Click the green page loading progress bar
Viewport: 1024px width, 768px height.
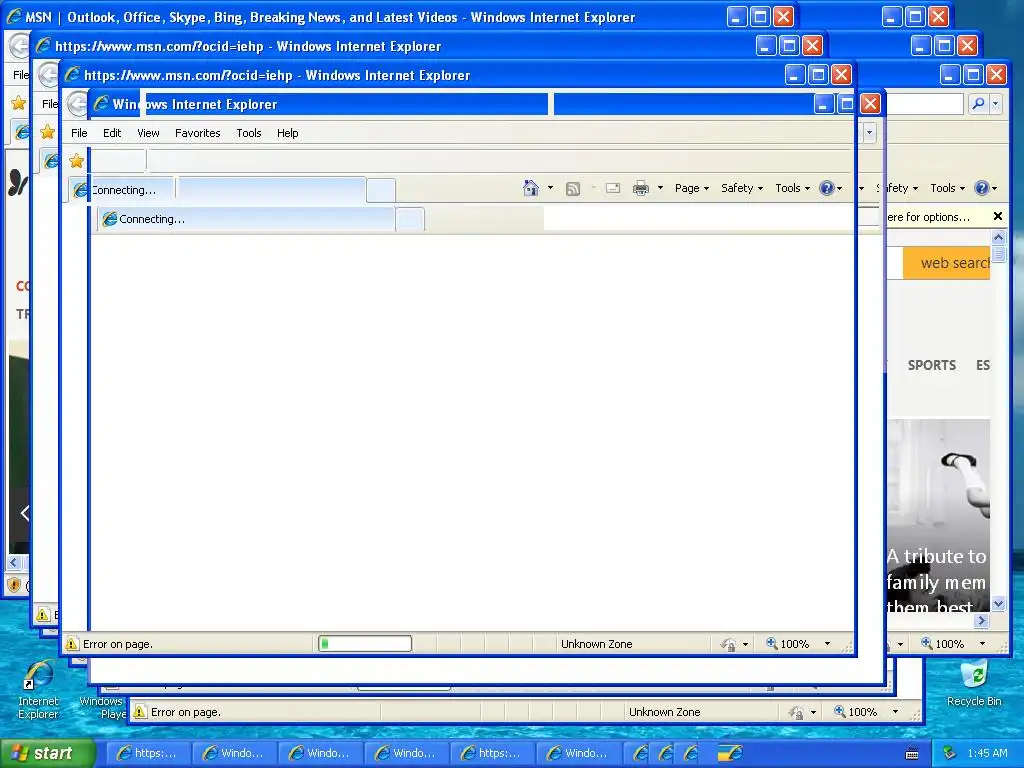click(x=364, y=644)
